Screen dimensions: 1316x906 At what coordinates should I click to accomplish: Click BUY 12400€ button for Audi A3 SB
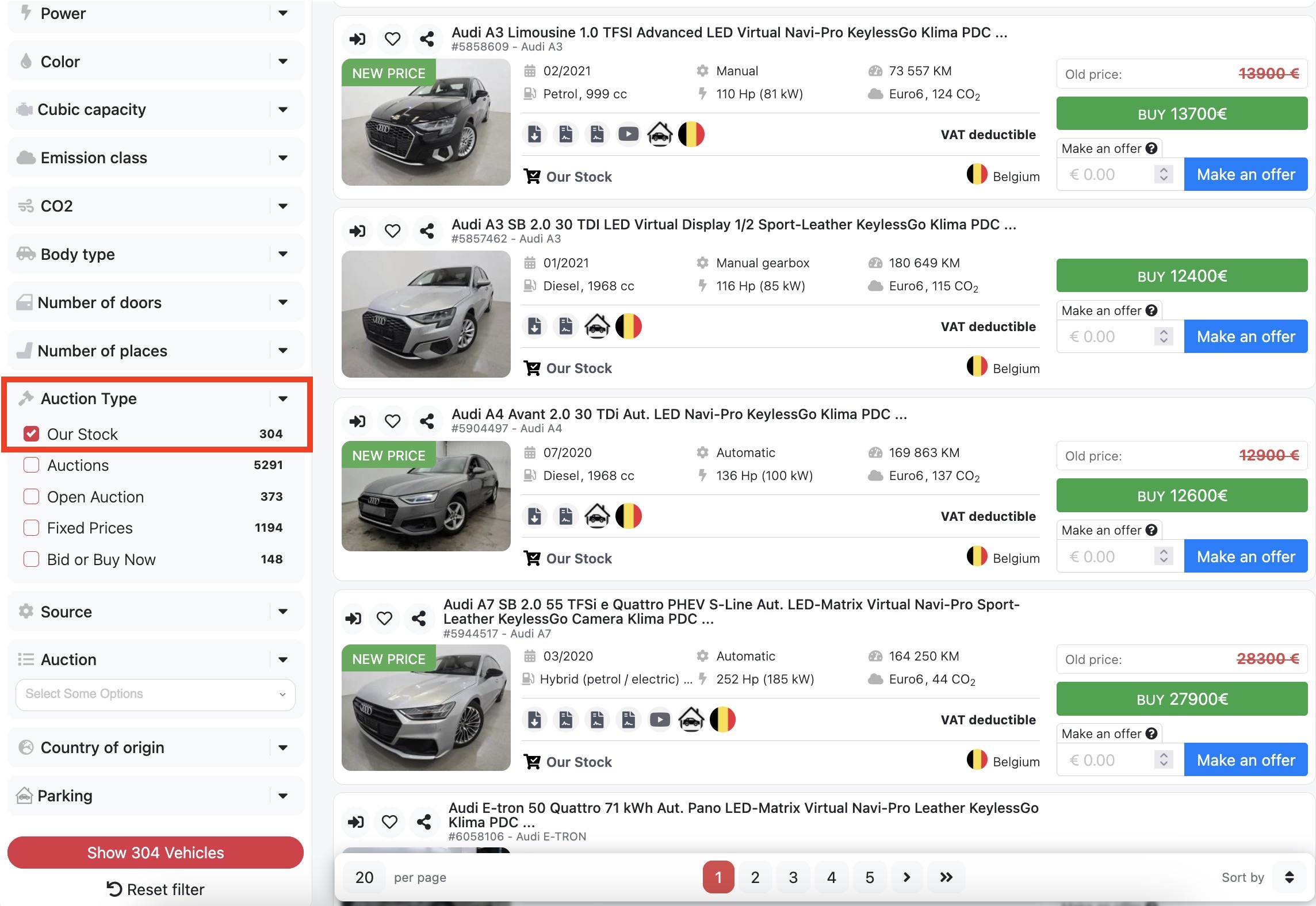pos(1181,277)
